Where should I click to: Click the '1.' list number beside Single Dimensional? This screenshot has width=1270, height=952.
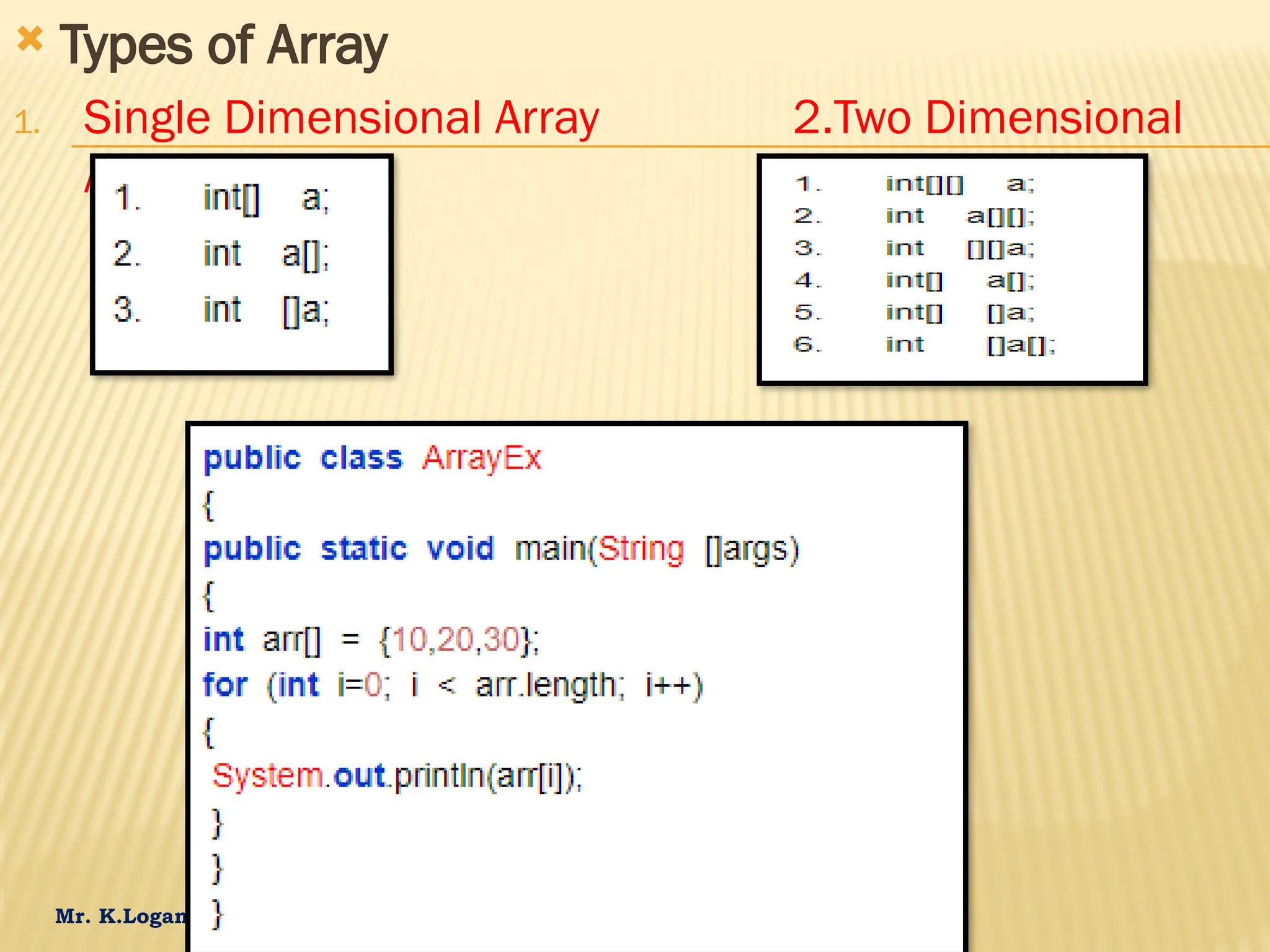coord(27,122)
